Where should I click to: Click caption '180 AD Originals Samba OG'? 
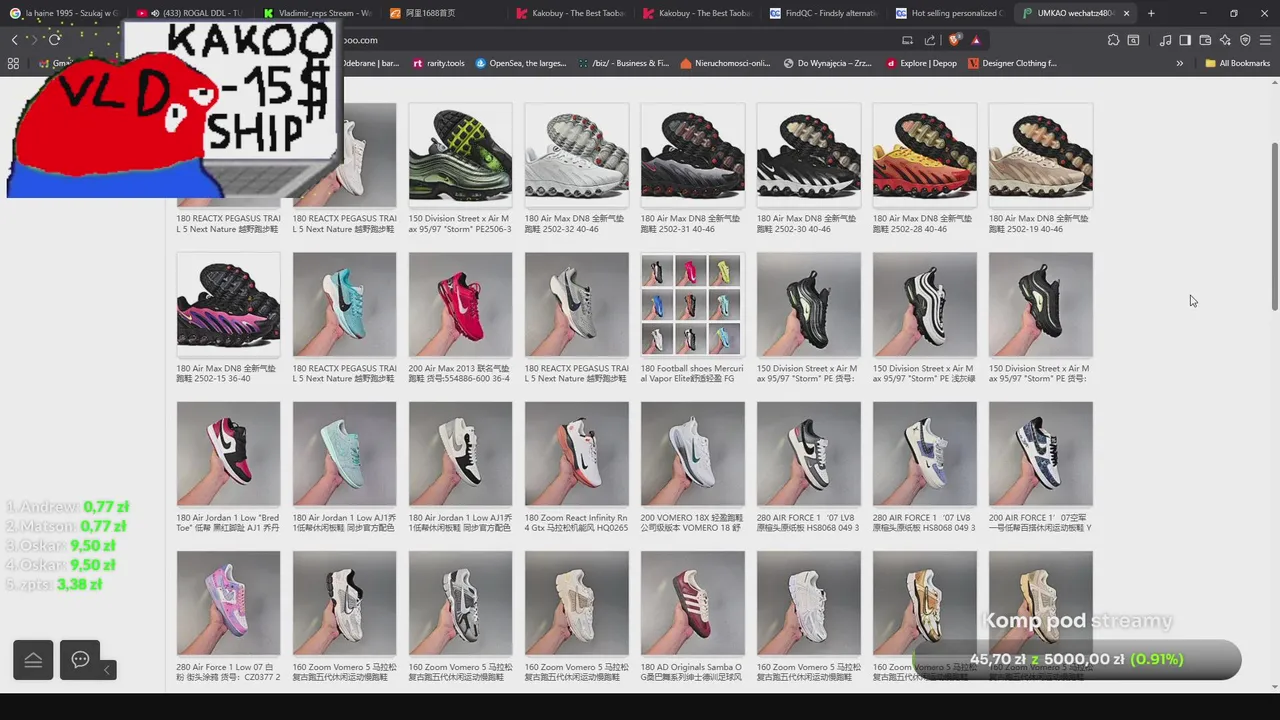click(x=691, y=672)
